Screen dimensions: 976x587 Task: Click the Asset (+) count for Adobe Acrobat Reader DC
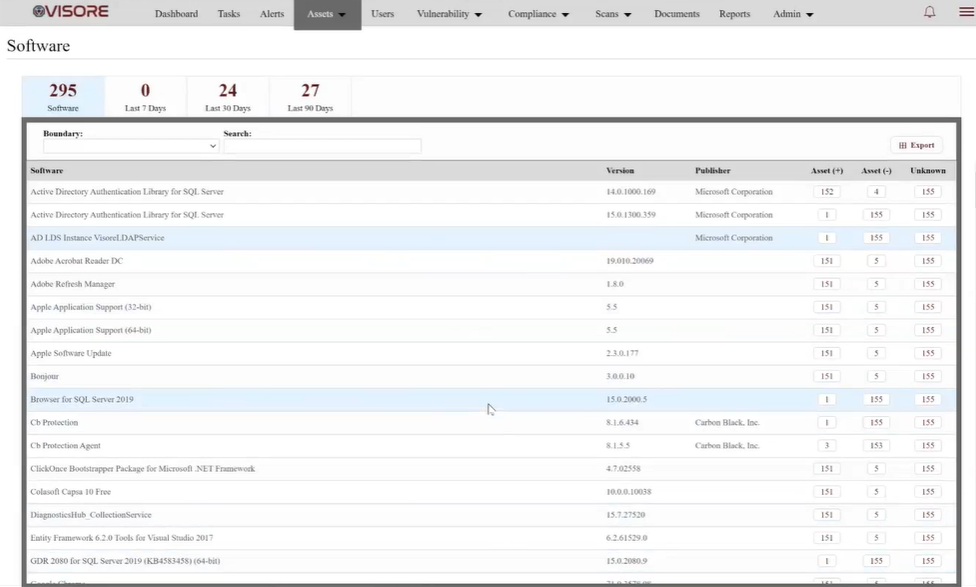click(827, 261)
